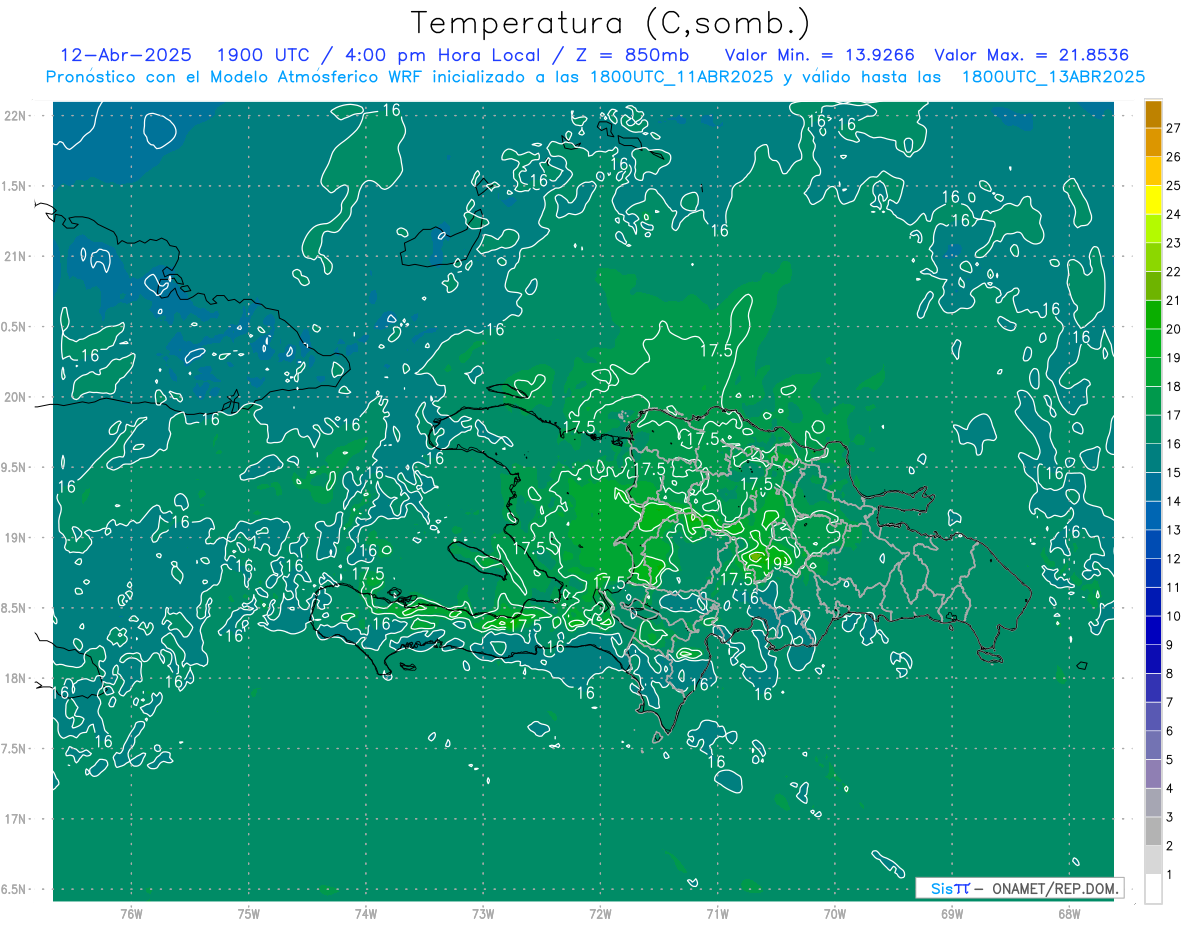Image resolution: width=1200 pixels, height=927 pixels.
Task: Click the 'Temperatura (C,somb.)' title
Action: point(611,22)
